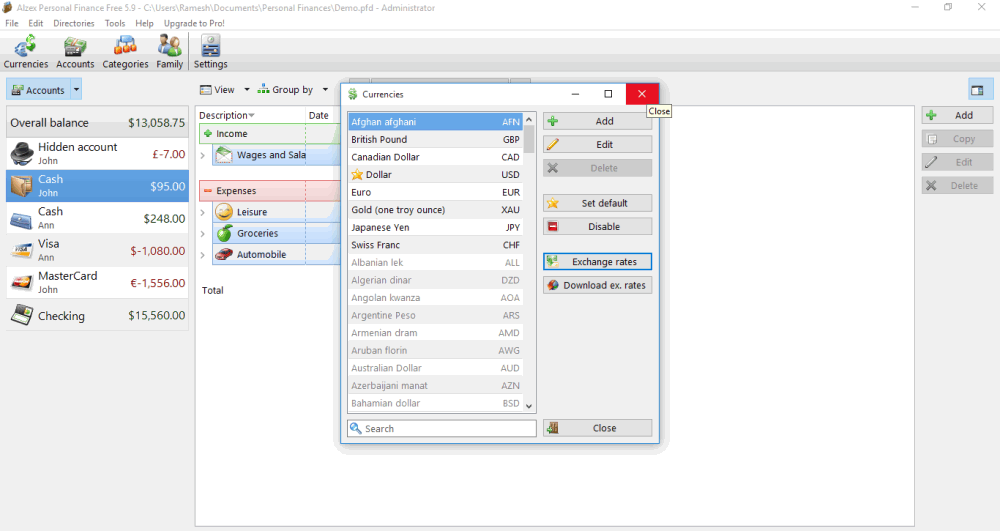Screen dimensions: 1000x531
Task: Click Add button in main window
Action: [957, 115]
